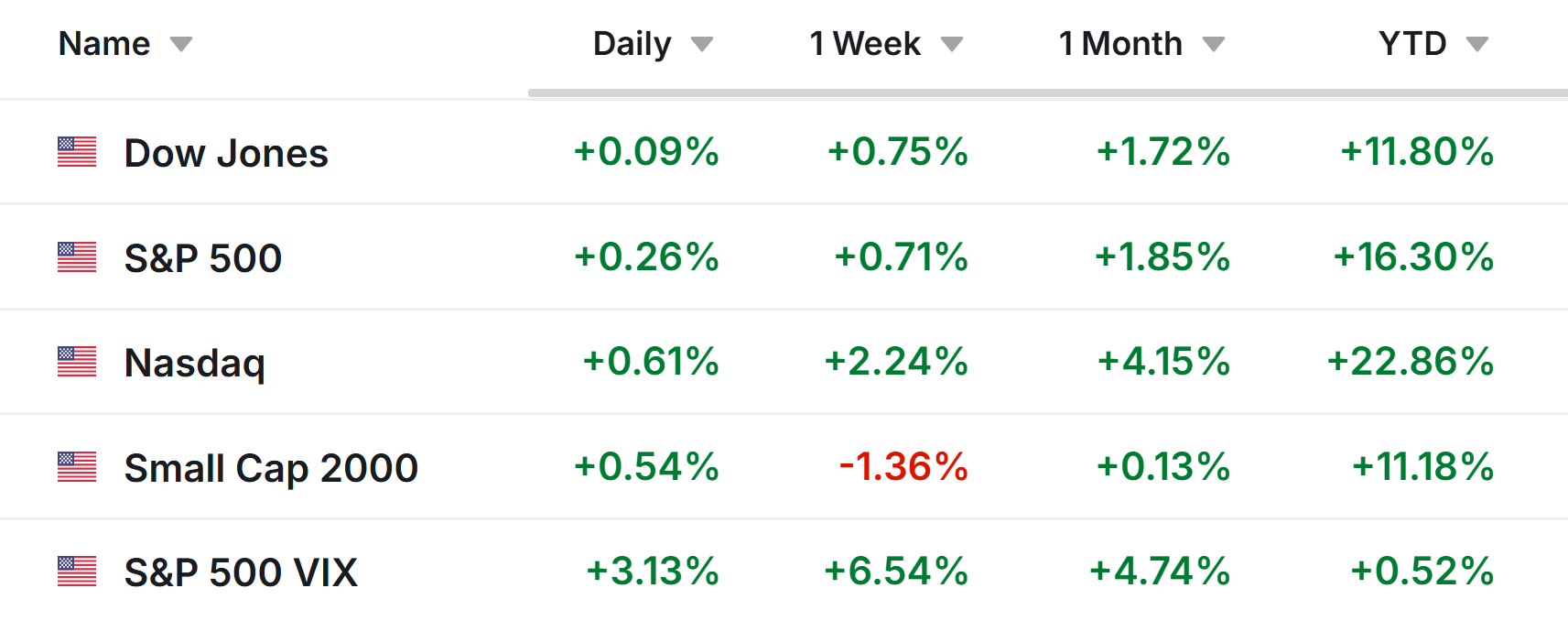Image resolution: width=1568 pixels, height=621 pixels.
Task: Open the Daily column sort dropdown
Action: (702, 43)
